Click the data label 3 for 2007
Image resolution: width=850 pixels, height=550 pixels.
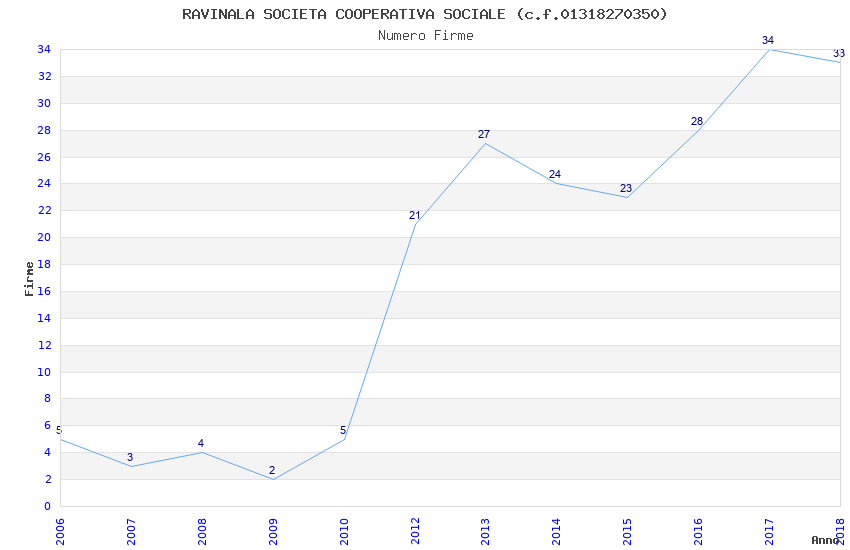tap(130, 457)
